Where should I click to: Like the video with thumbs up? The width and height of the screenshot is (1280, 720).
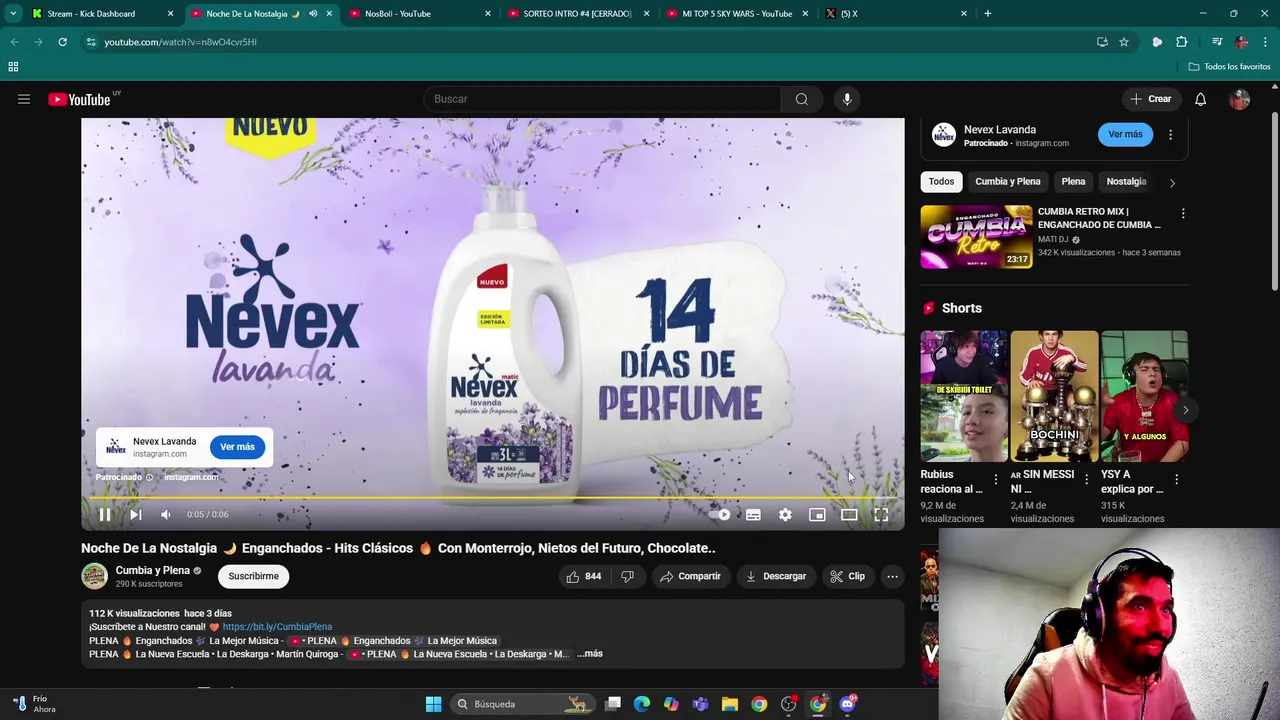584,576
